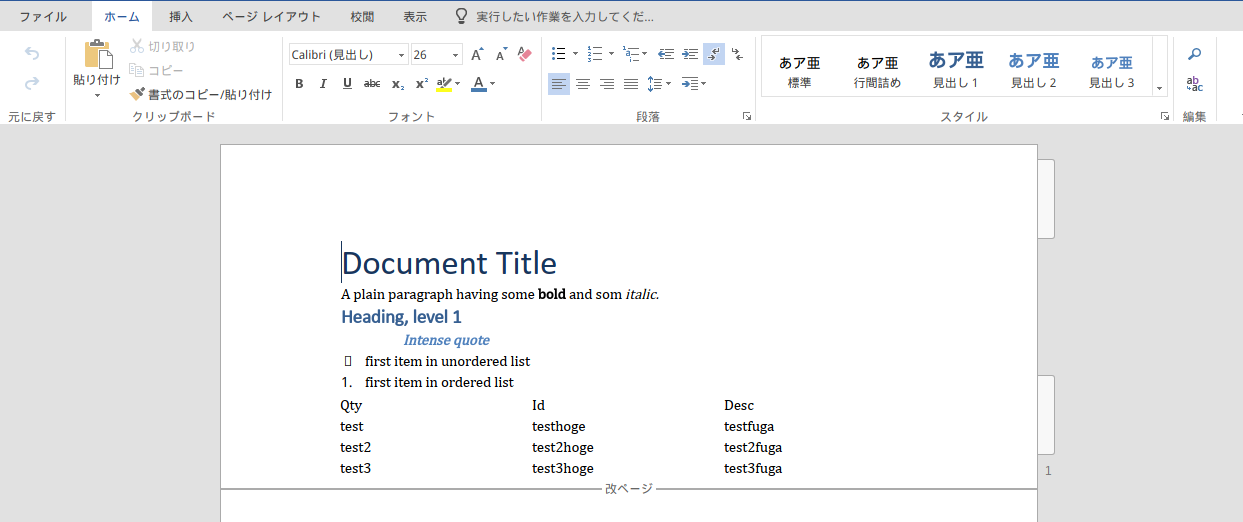This screenshot has width=1243, height=522.
Task: Click the multilevel list icon
Action: pyautogui.click(x=630, y=54)
